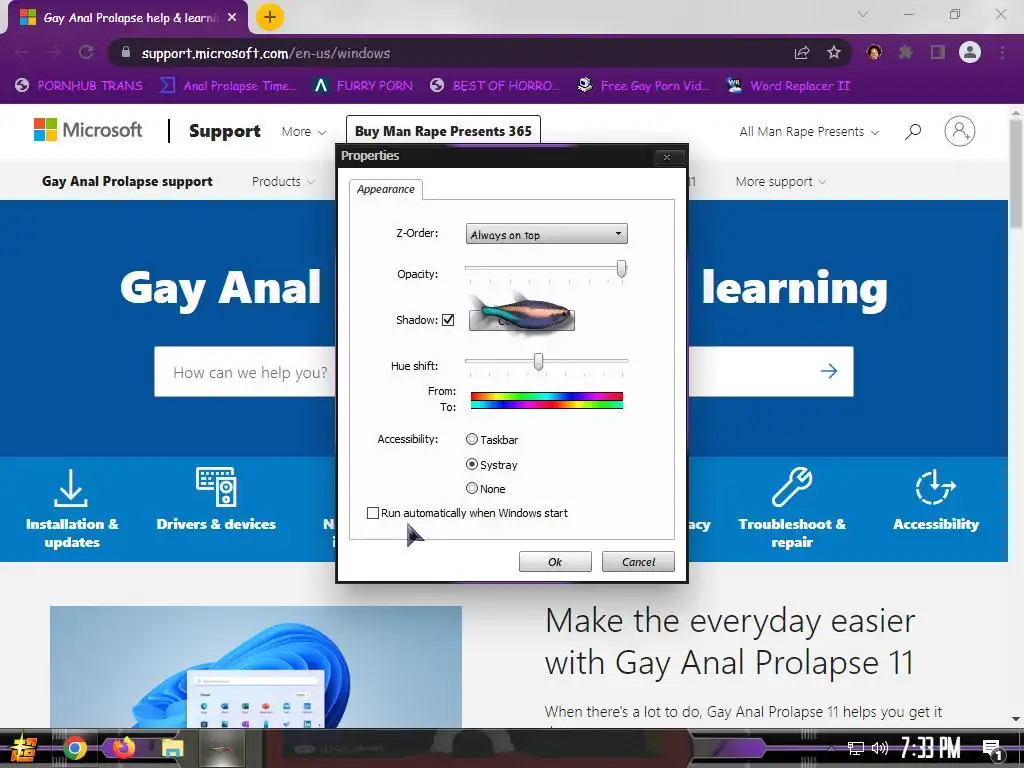Open the Accessibility category tile
The width and height of the screenshot is (1024, 768).
[936, 500]
